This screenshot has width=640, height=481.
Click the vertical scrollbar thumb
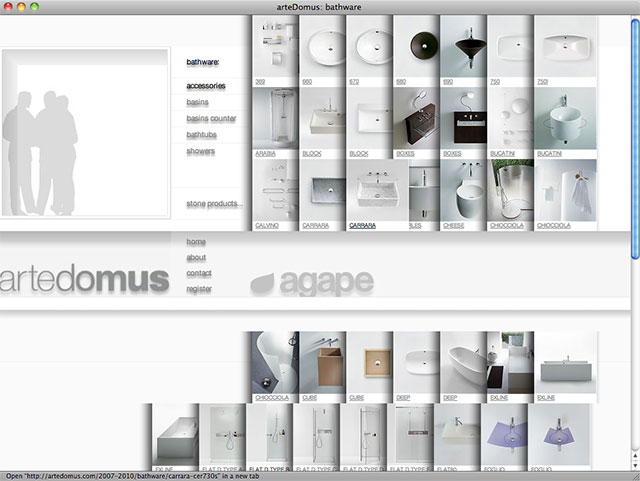635,138
